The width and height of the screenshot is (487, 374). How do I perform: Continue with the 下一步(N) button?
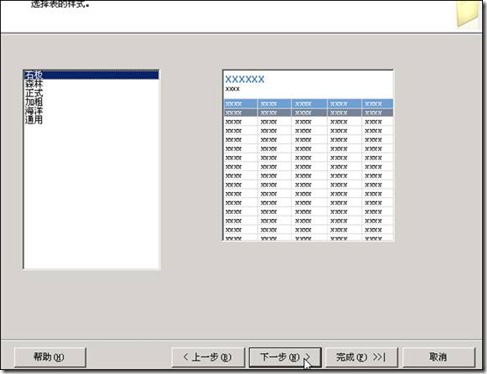(285, 357)
